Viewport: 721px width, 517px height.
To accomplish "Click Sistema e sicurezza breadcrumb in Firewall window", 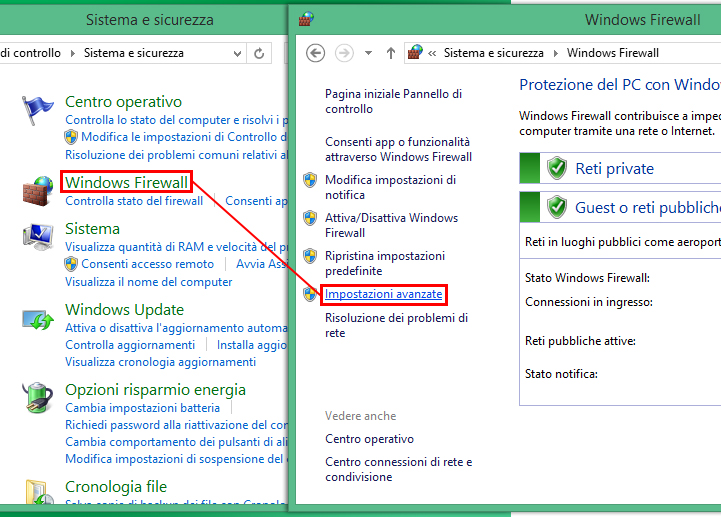I will (x=493, y=53).
